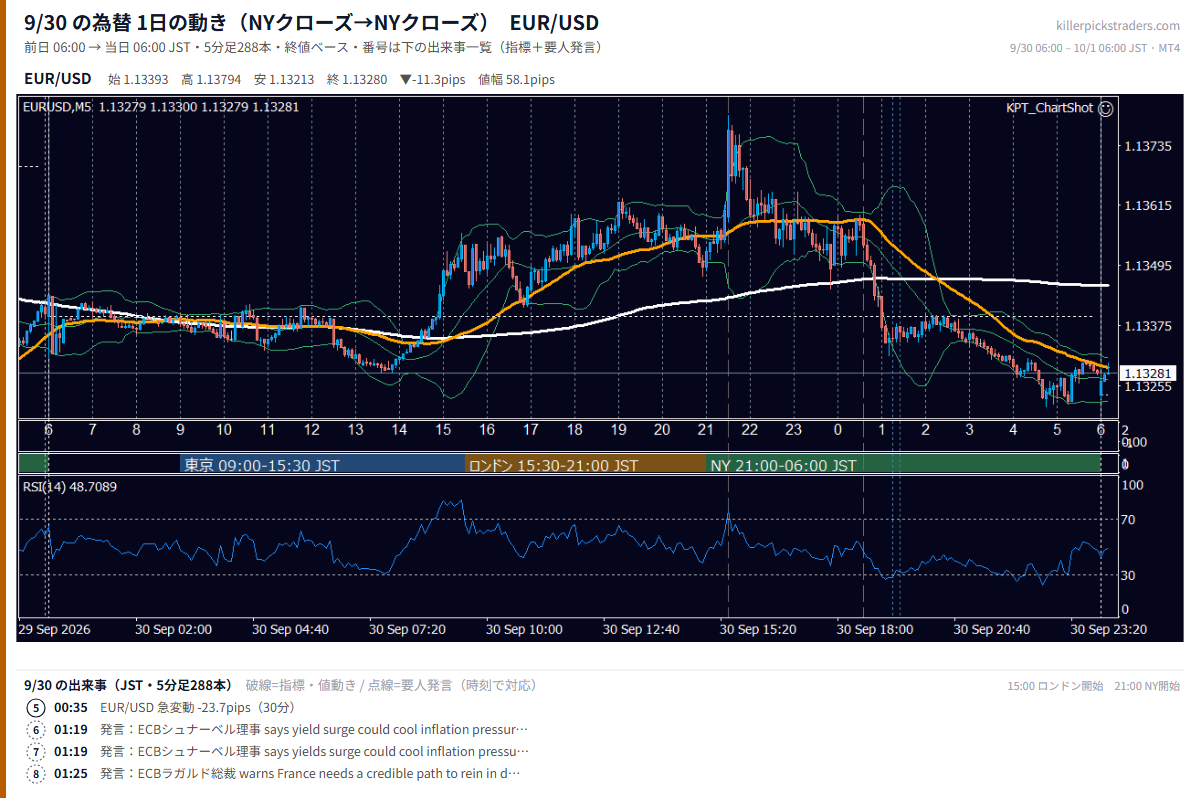Click the 30 Sep 15:20 time axis label
This screenshot has height=798, width=1200.
coord(759,630)
